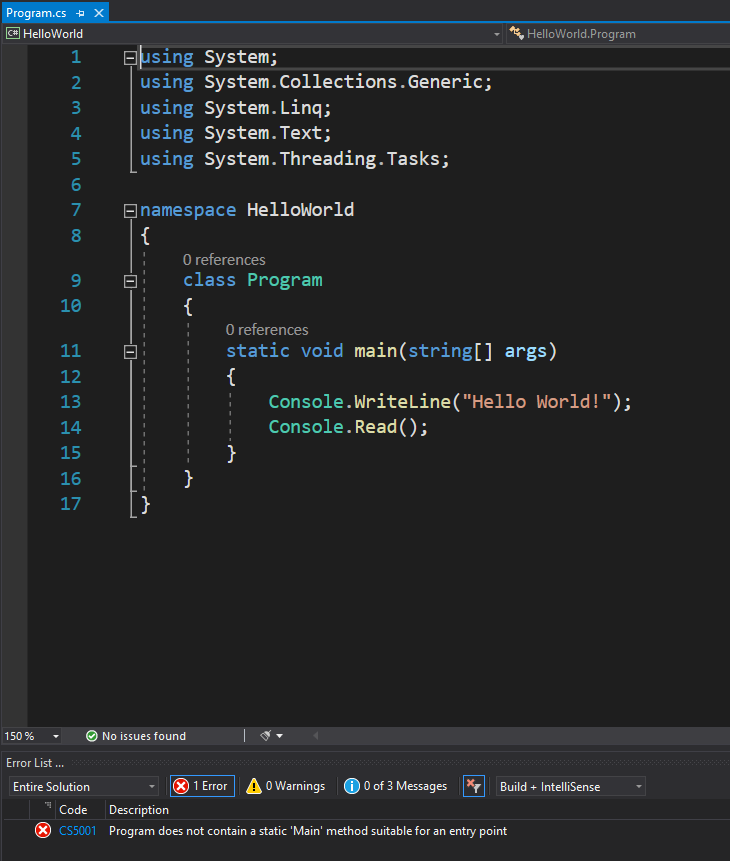Select the Program.cs document tab

36,13
